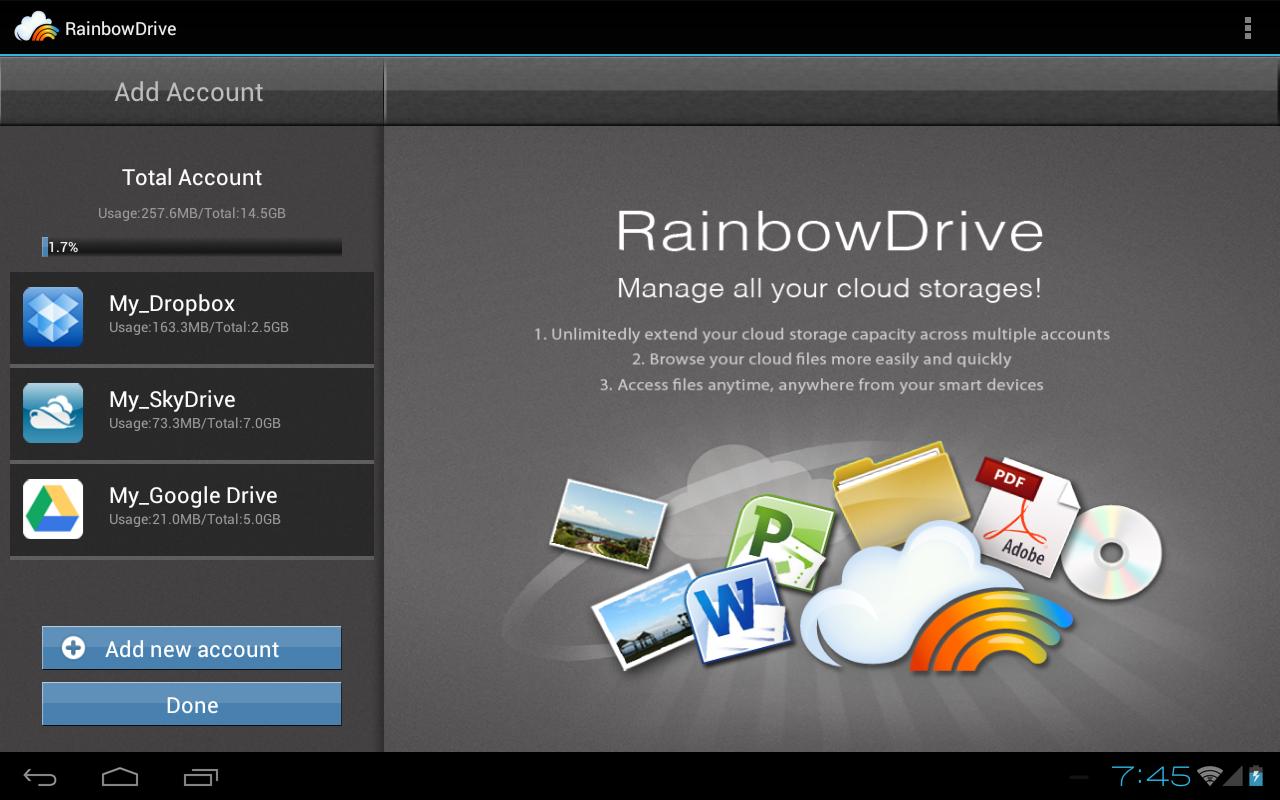Tap the Adobe PDF file icon illustration
Screen dimensions: 1280x800
click(x=1025, y=515)
